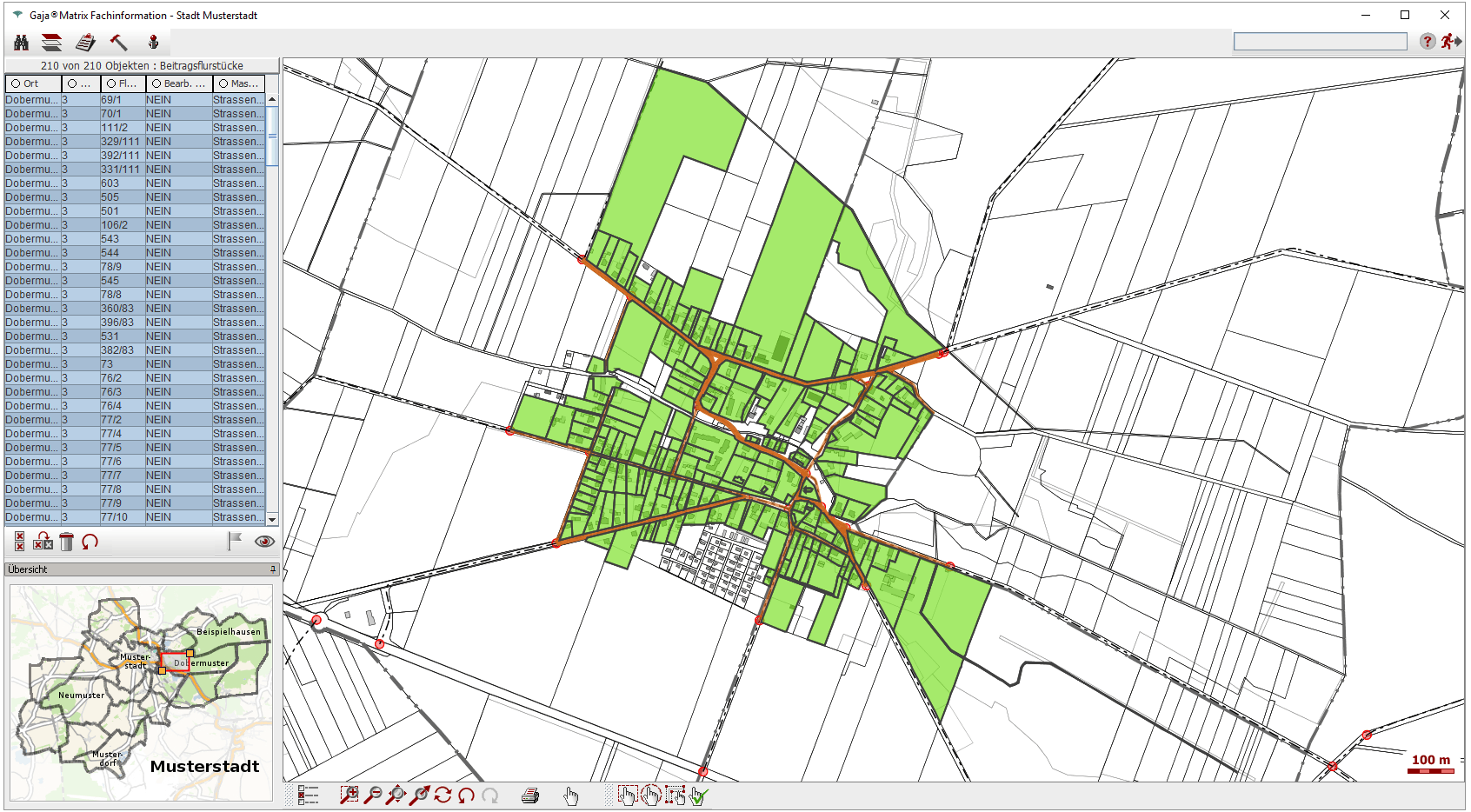Viewport: 1471px width, 812px height.
Task: Open the binoculars search tool
Action: 22,42
